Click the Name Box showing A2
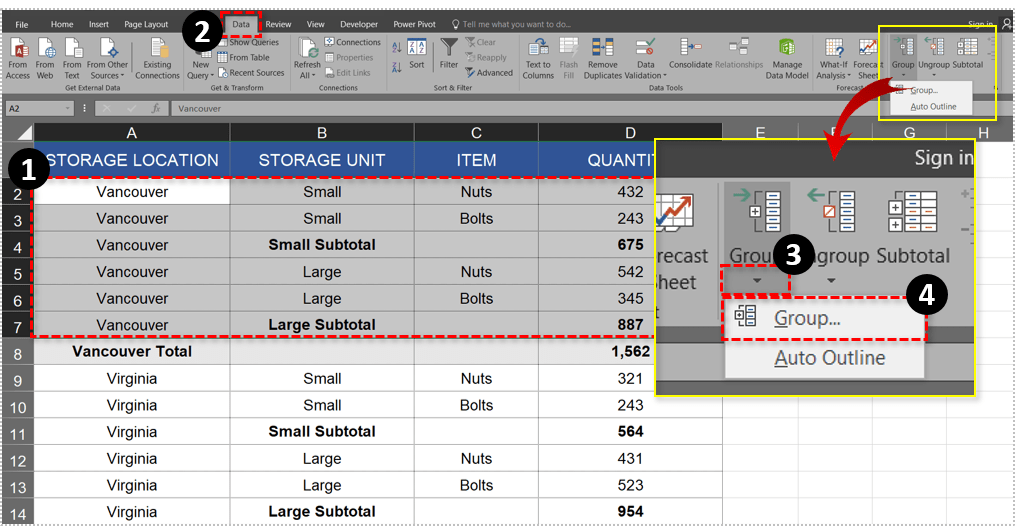 [x=38, y=108]
